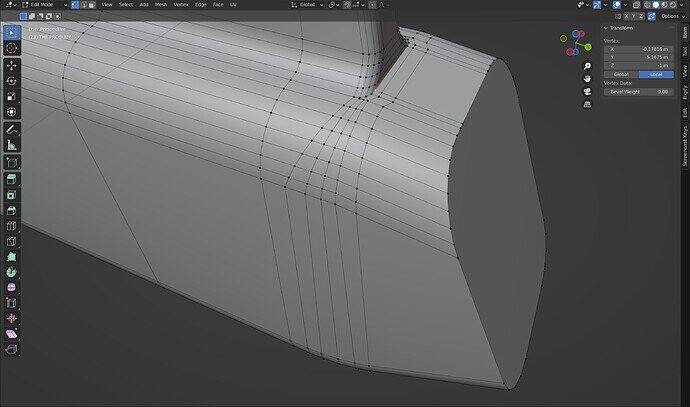Open the Options dropdown

tap(673, 16)
